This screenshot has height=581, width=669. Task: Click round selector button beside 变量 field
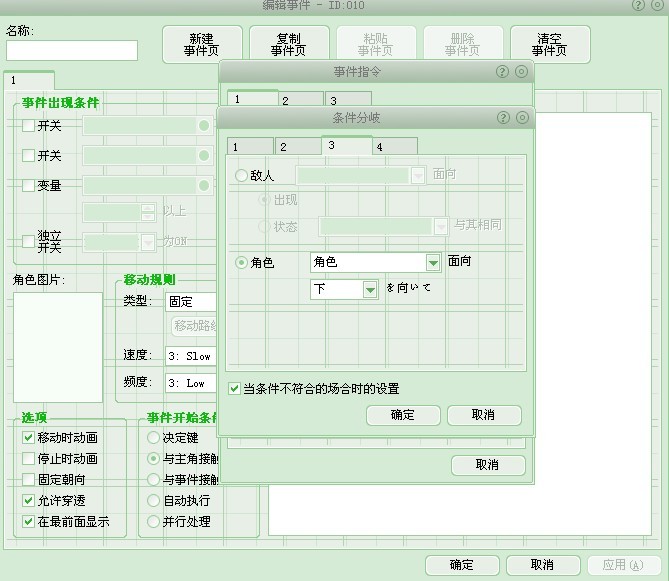(x=204, y=185)
